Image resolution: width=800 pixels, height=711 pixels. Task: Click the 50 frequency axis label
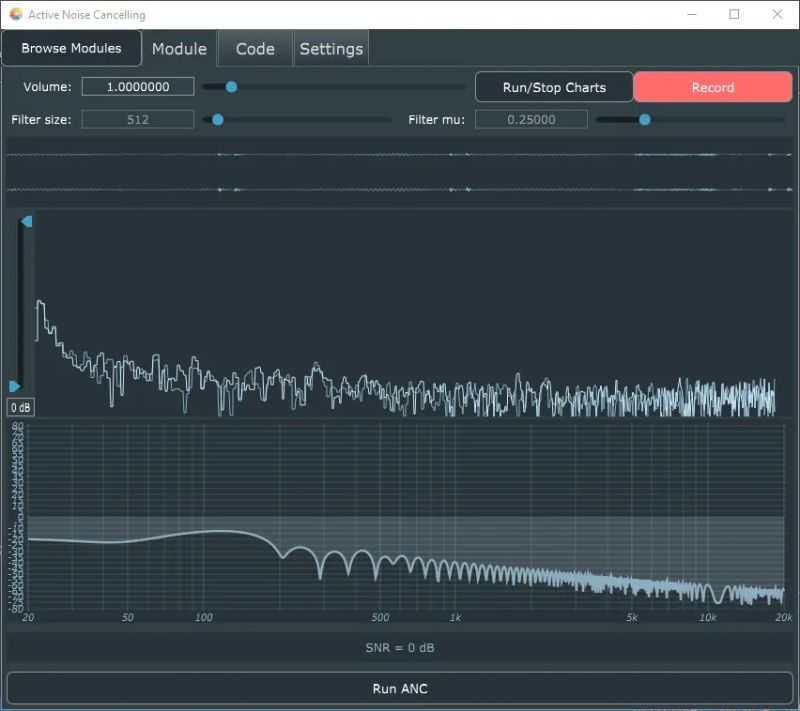128,617
